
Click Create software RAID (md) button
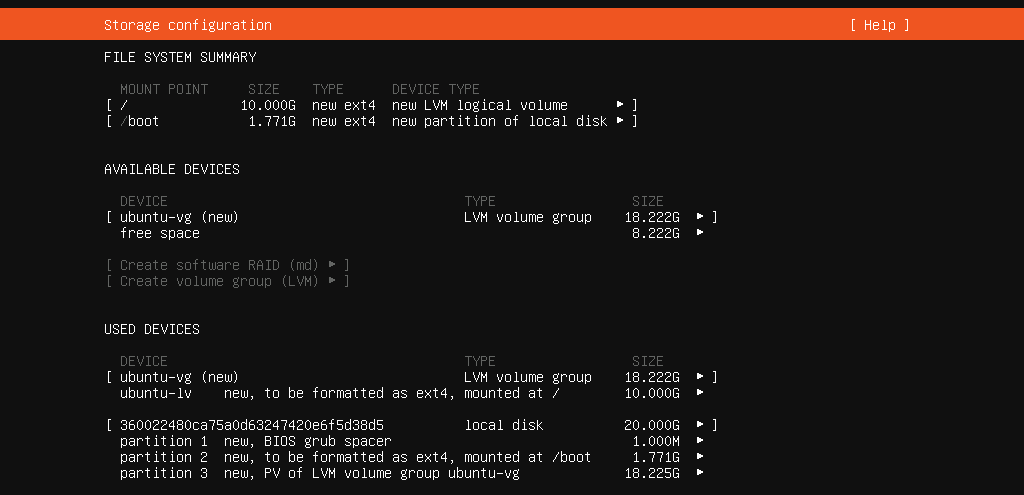click(228, 265)
